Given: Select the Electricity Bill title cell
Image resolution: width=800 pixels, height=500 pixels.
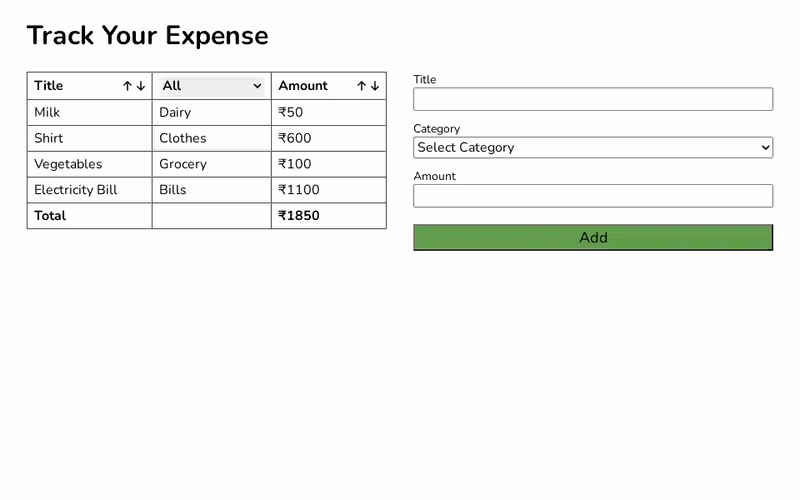Looking at the screenshot, I should 76,190.
